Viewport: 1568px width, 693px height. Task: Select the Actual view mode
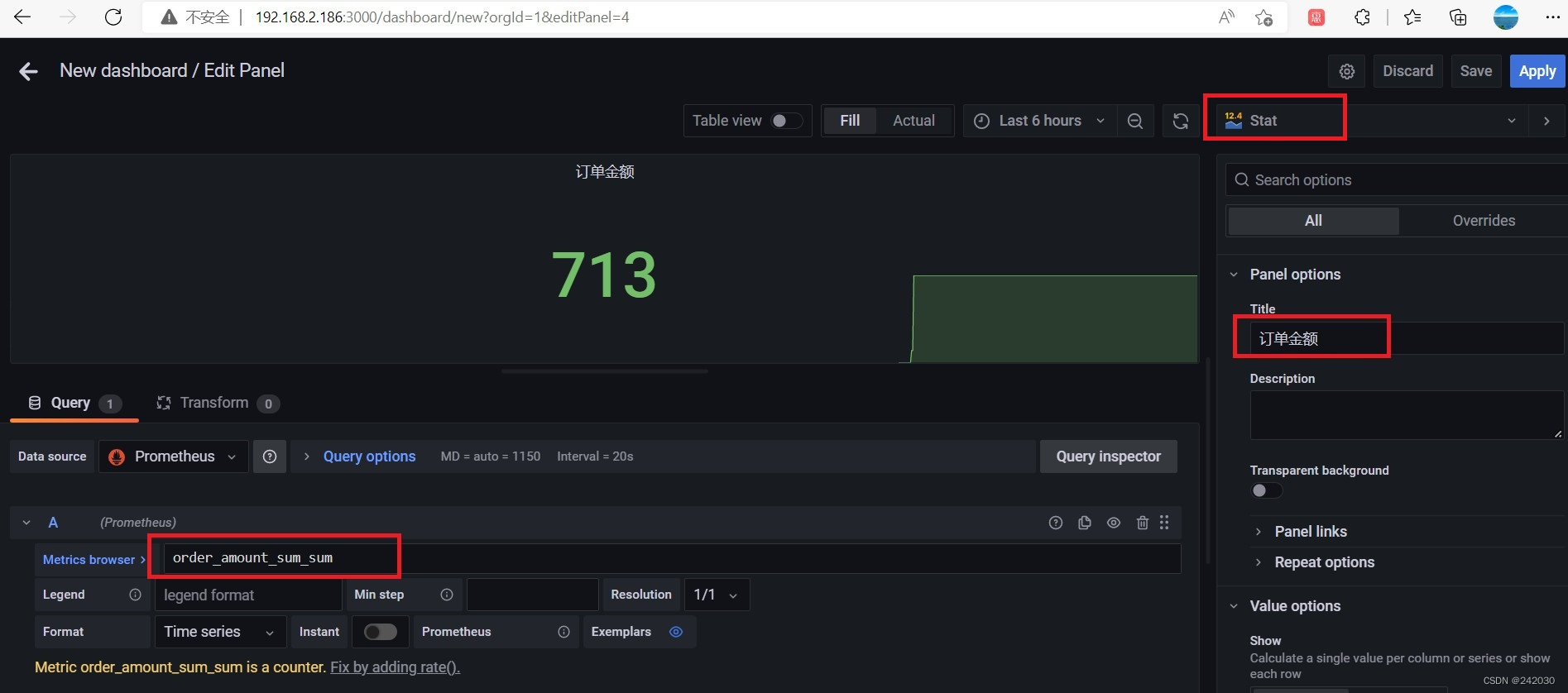tap(913, 121)
